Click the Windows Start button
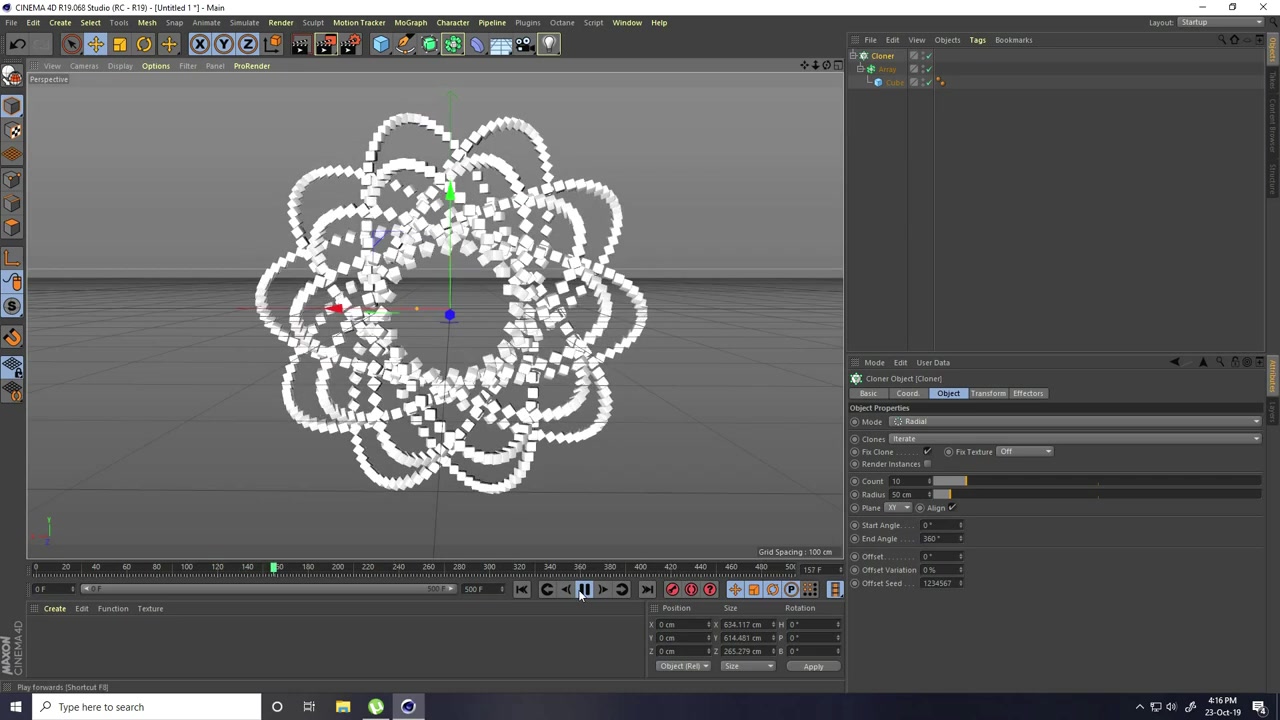This screenshot has width=1280, height=720. 15,707
